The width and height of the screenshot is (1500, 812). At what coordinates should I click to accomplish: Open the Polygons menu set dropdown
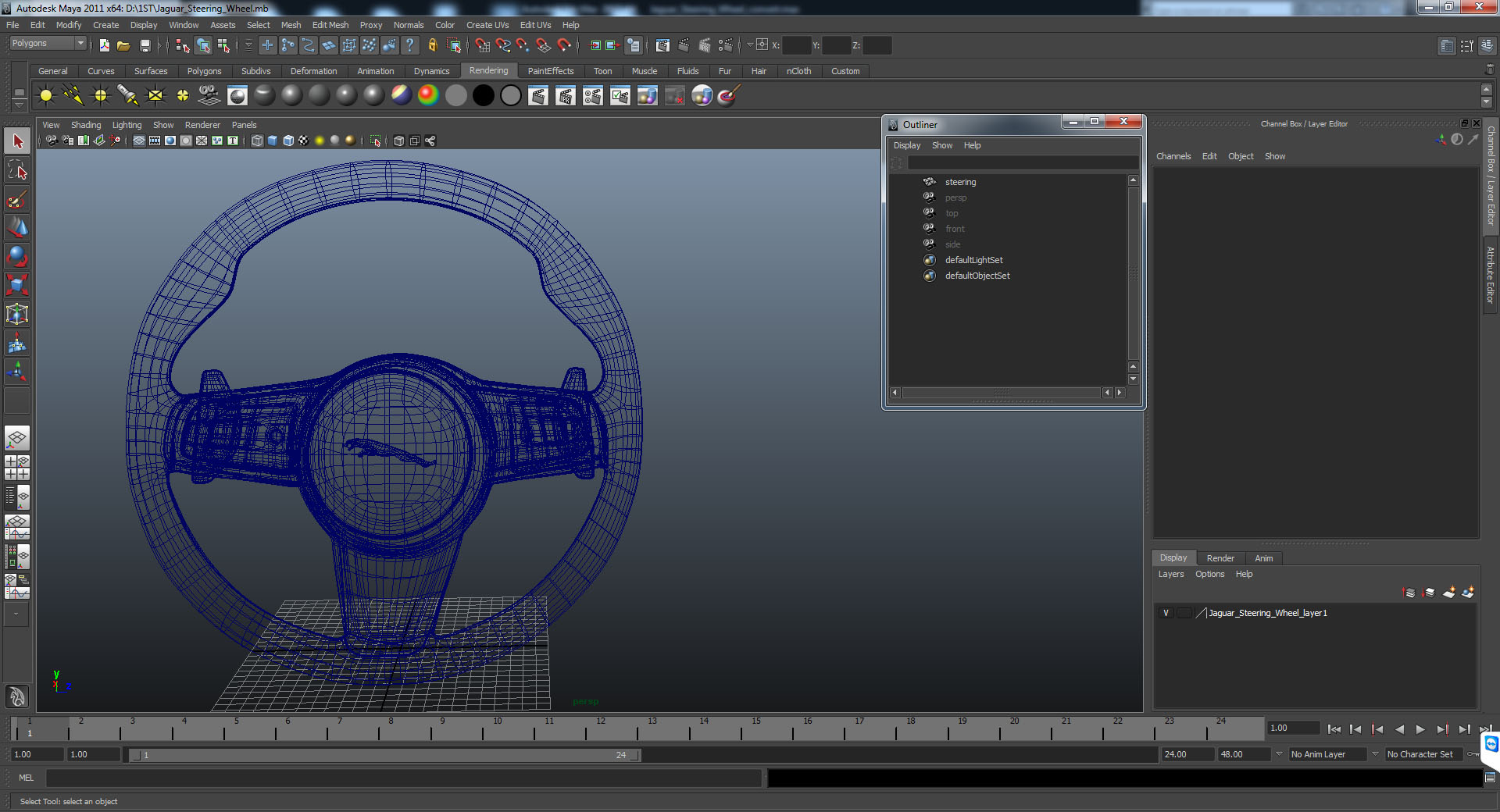click(48, 44)
